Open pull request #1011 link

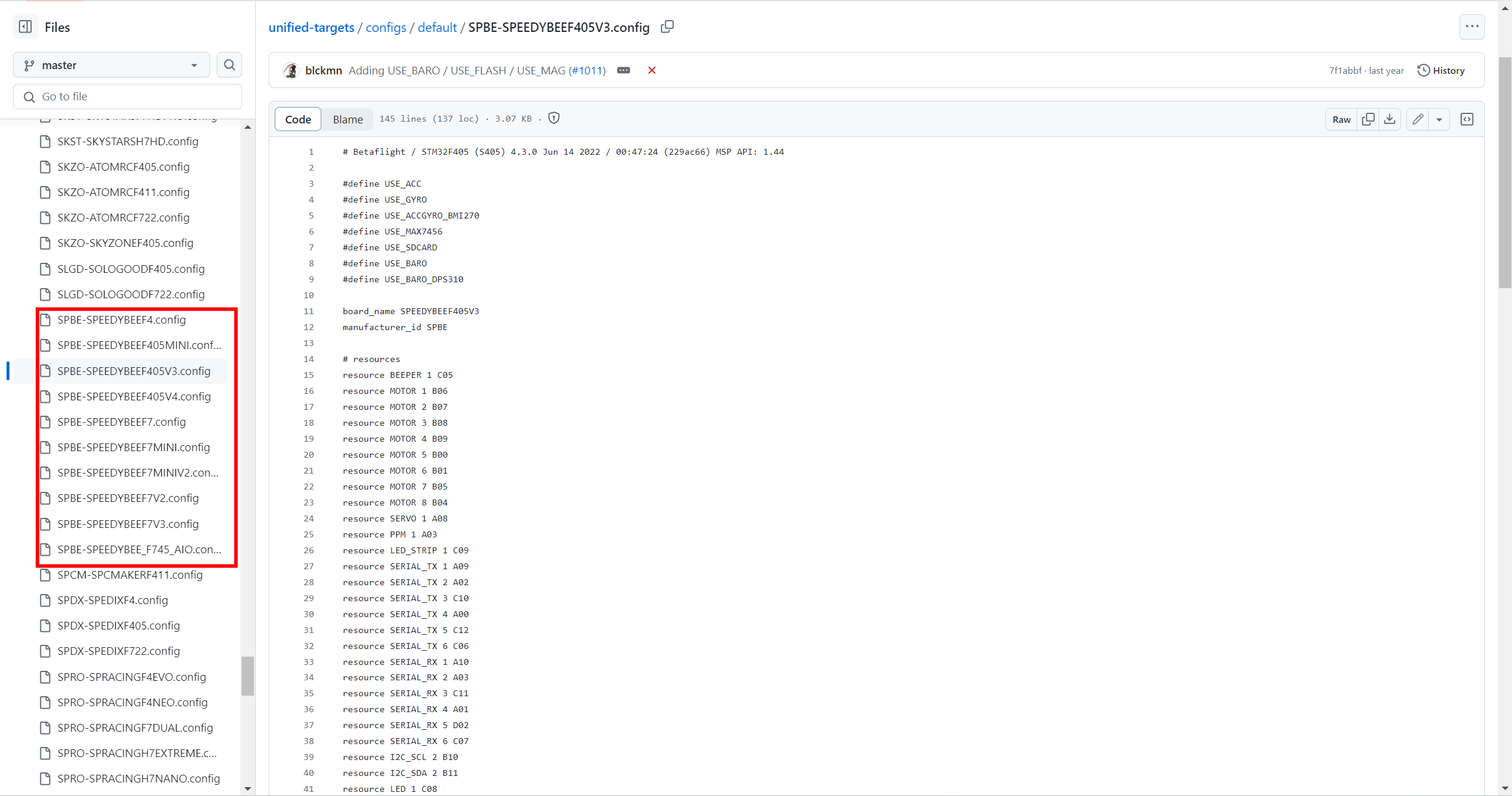point(587,70)
